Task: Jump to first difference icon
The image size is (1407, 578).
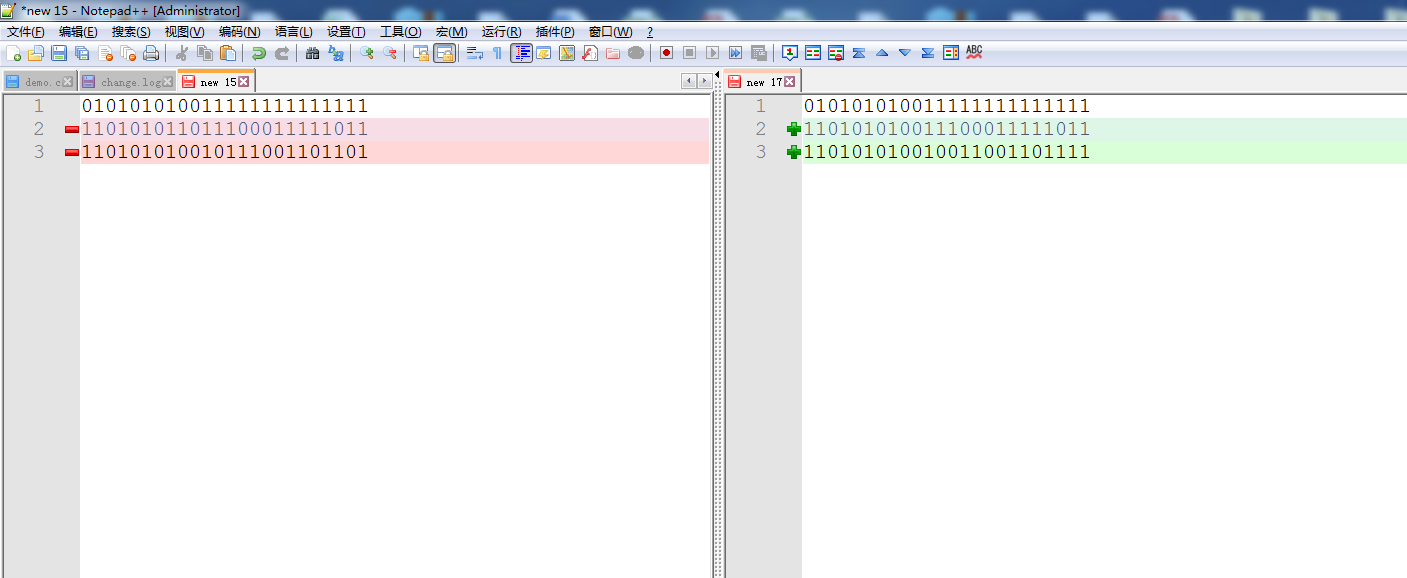Action: [x=859, y=53]
